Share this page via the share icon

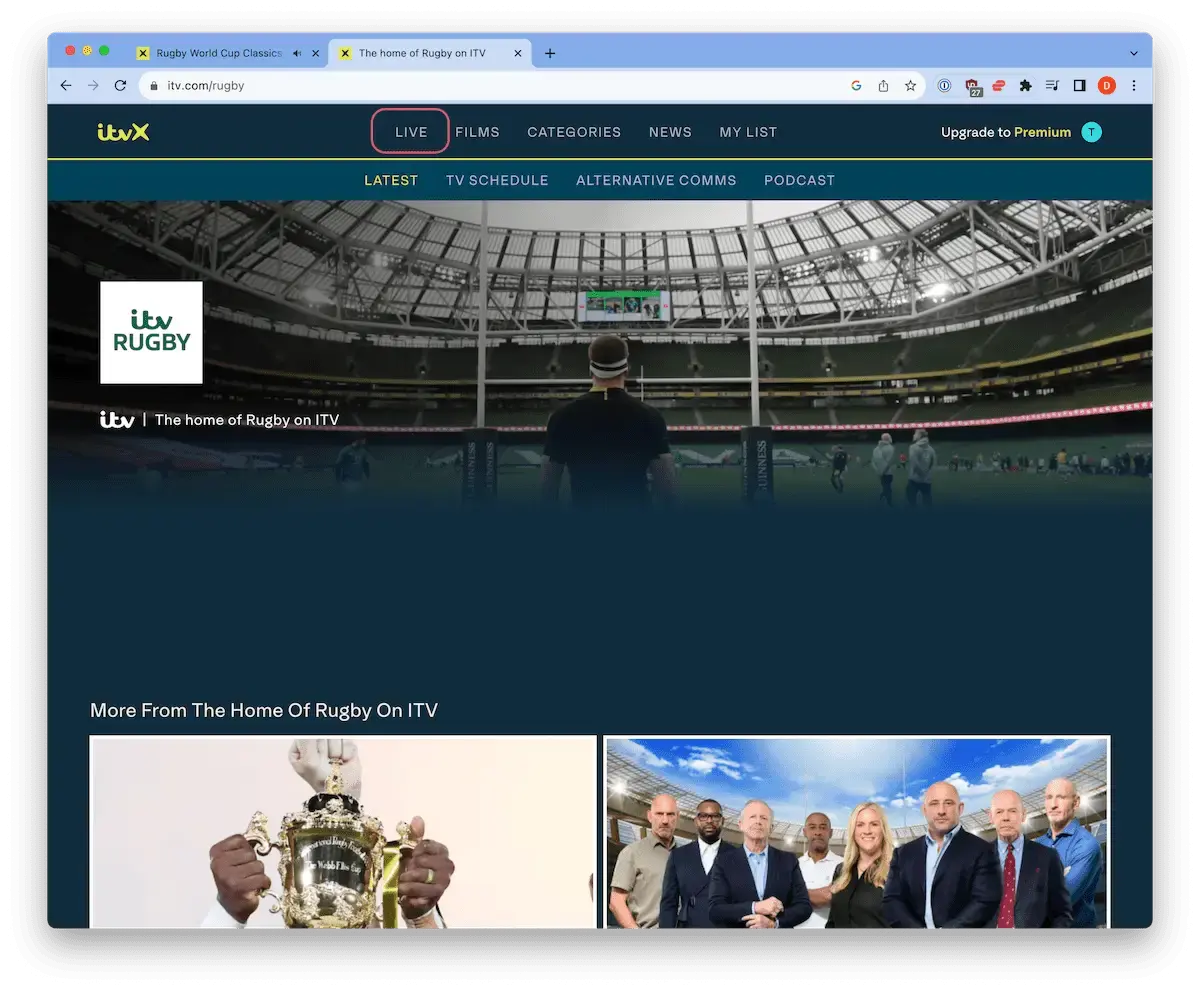883,86
